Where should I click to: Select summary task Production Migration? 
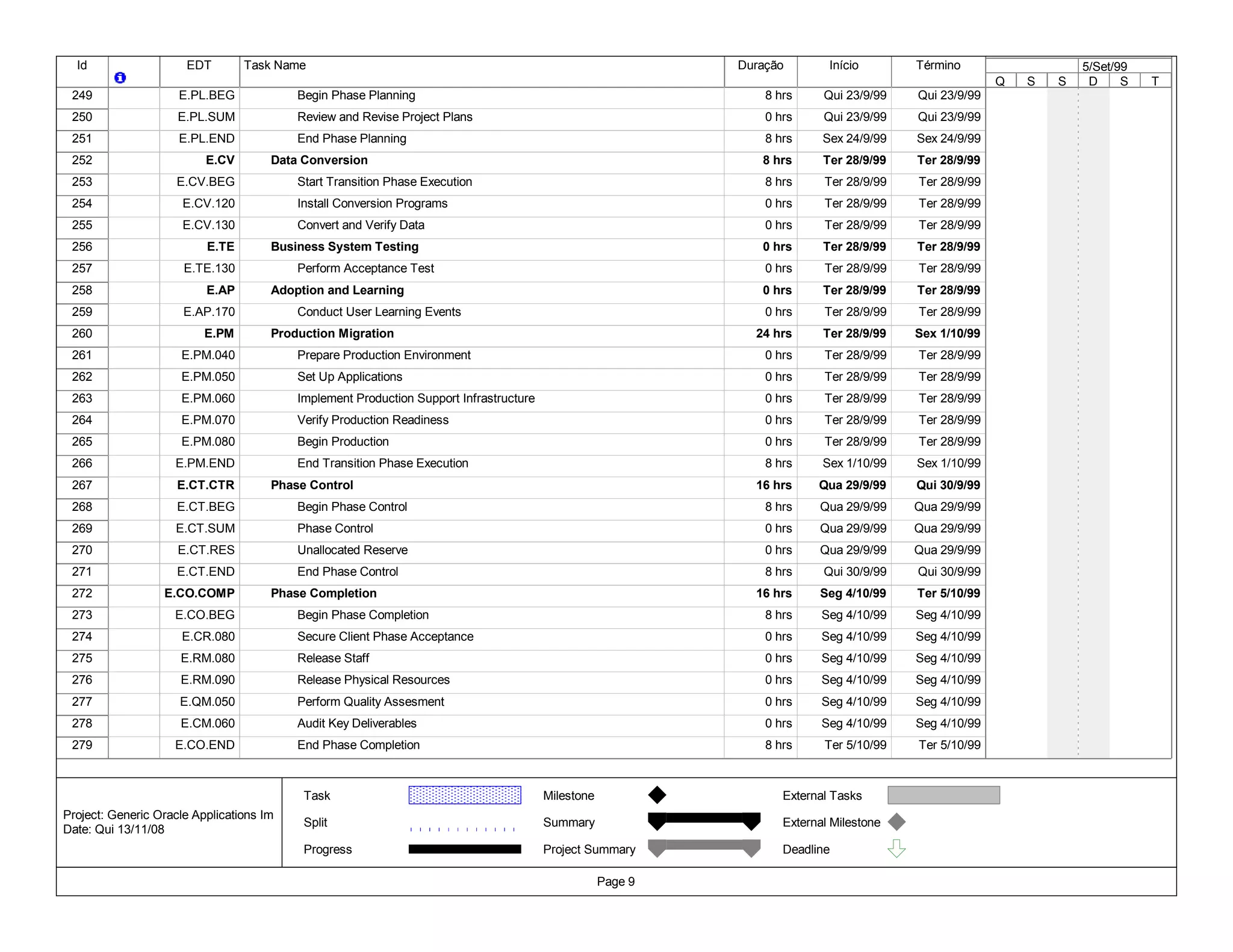point(332,334)
